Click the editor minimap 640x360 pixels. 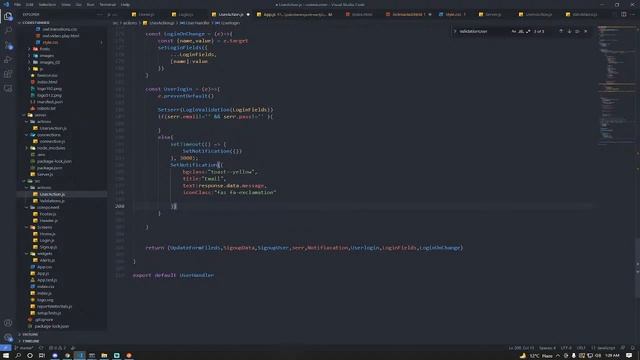(x=616, y=86)
